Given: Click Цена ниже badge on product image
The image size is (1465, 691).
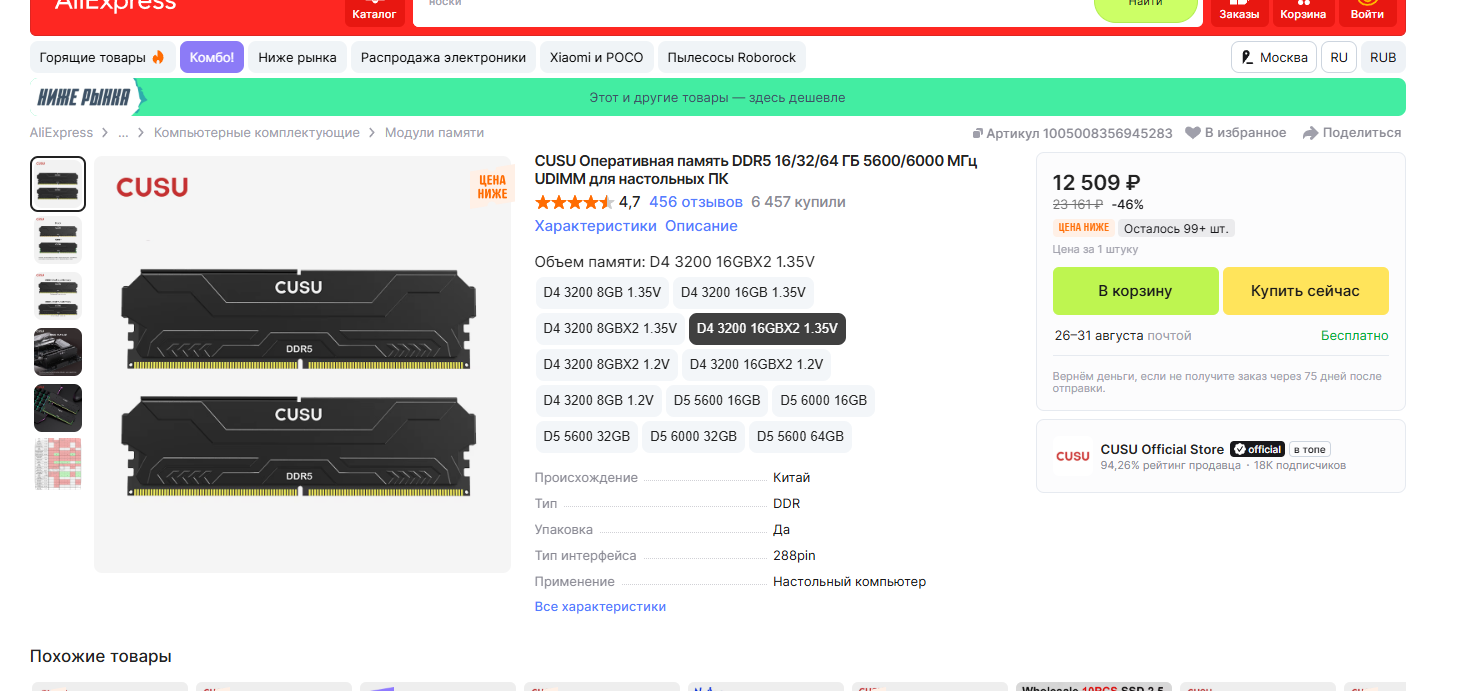Looking at the screenshot, I should (x=492, y=187).
